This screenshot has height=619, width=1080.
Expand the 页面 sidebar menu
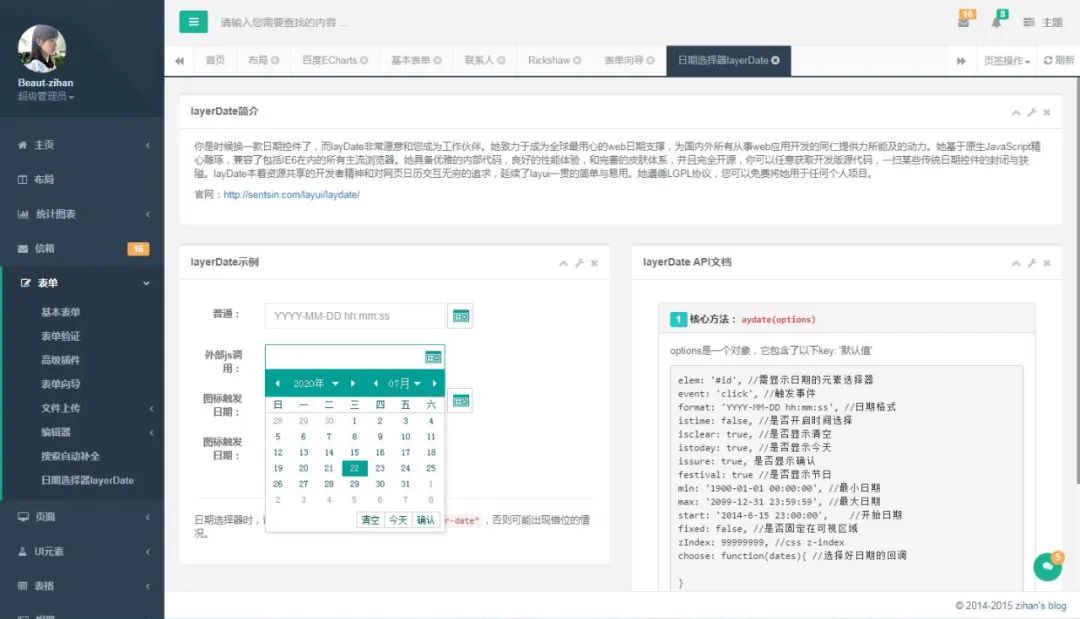point(83,516)
